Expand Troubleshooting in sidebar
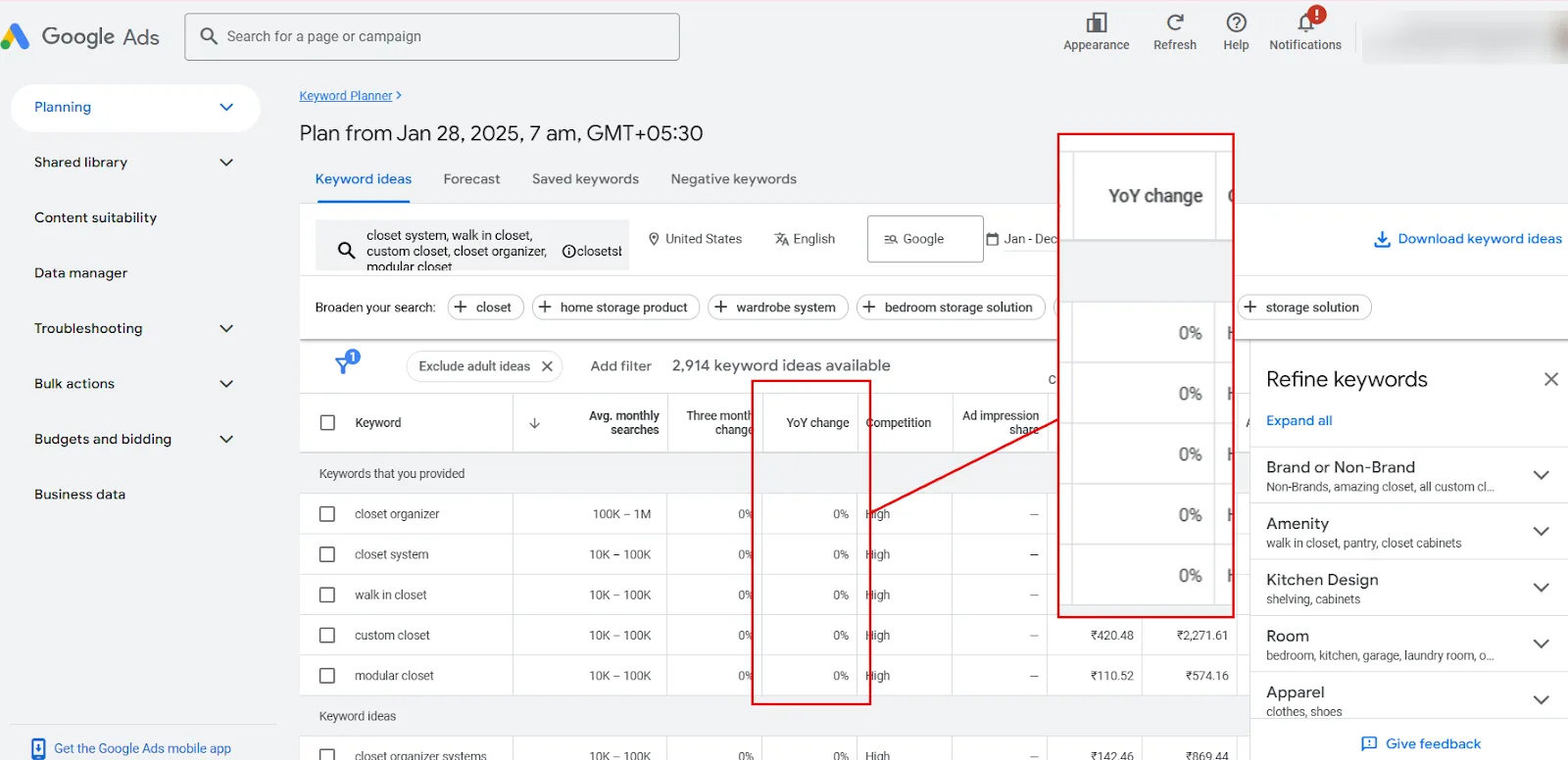Screen dimensions: 1568x760 click(x=226, y=329)
